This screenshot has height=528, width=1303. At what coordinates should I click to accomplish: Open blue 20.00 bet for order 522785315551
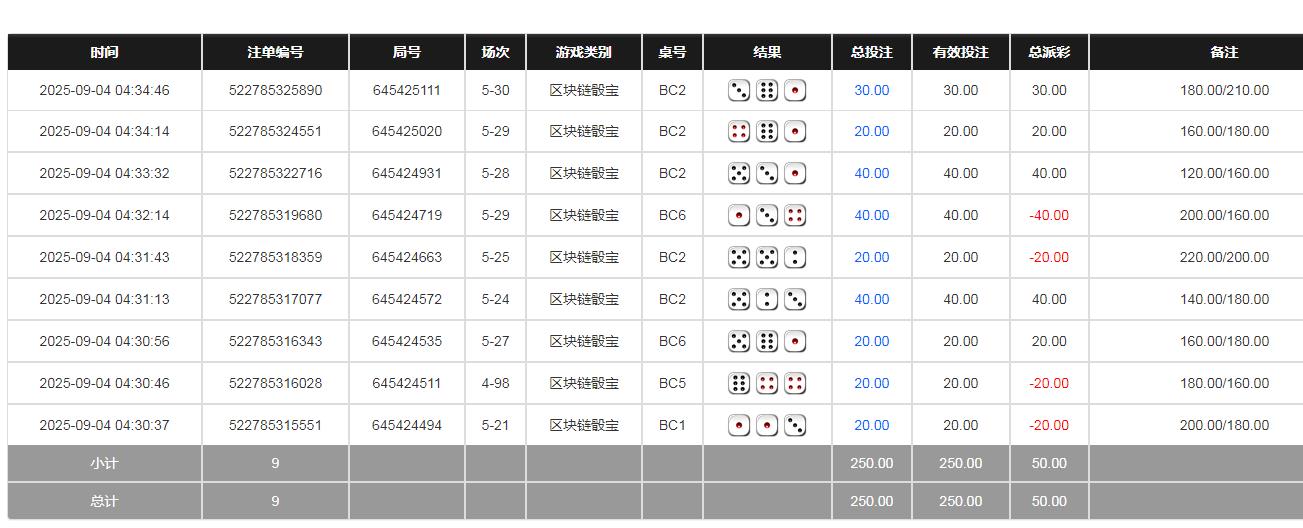871,425
